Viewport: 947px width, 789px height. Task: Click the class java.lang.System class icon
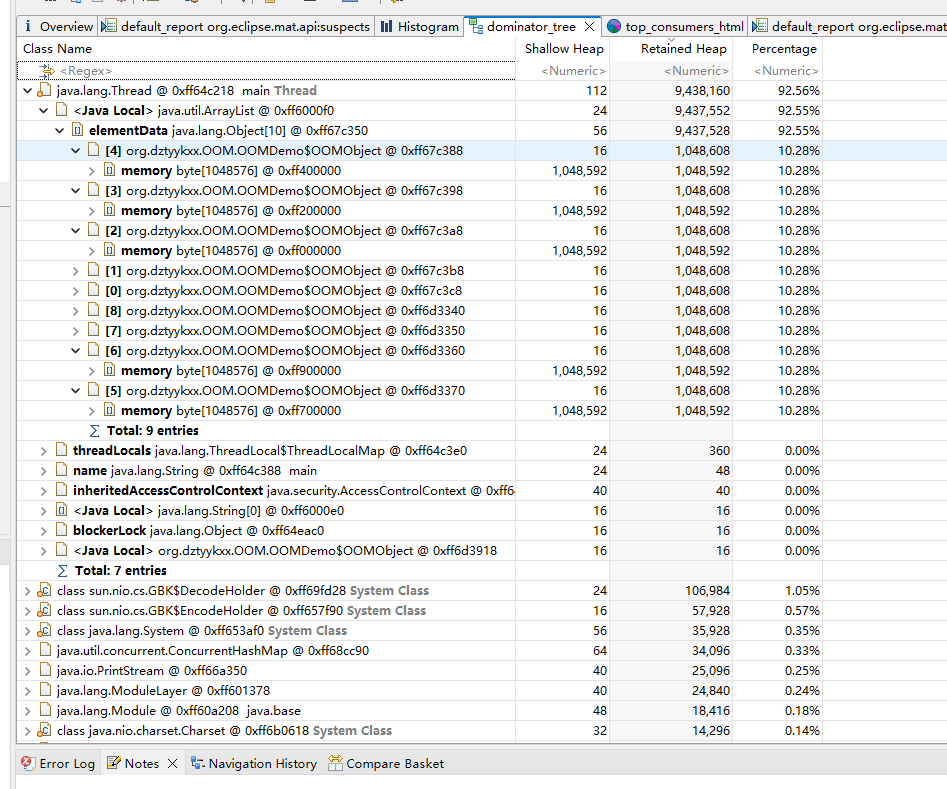pos(44,631)
